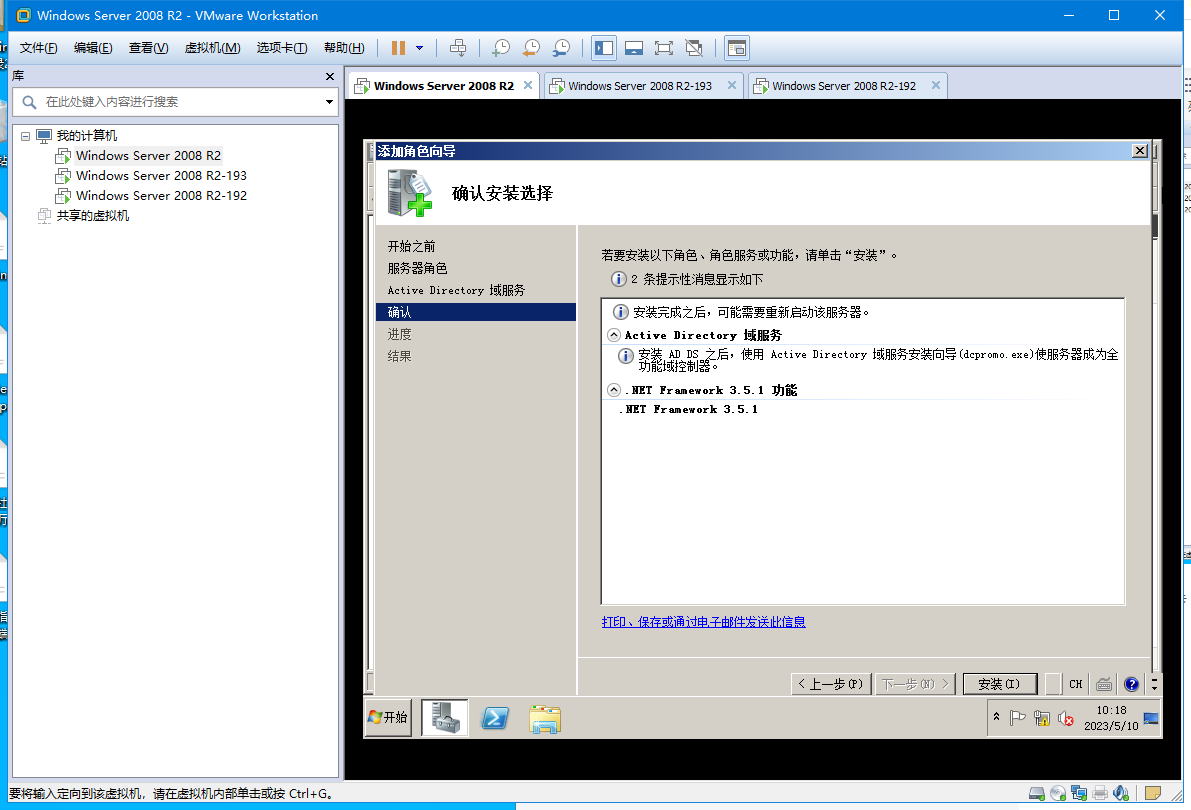Open the guest 开始 start menu

[x=388, y=717]
